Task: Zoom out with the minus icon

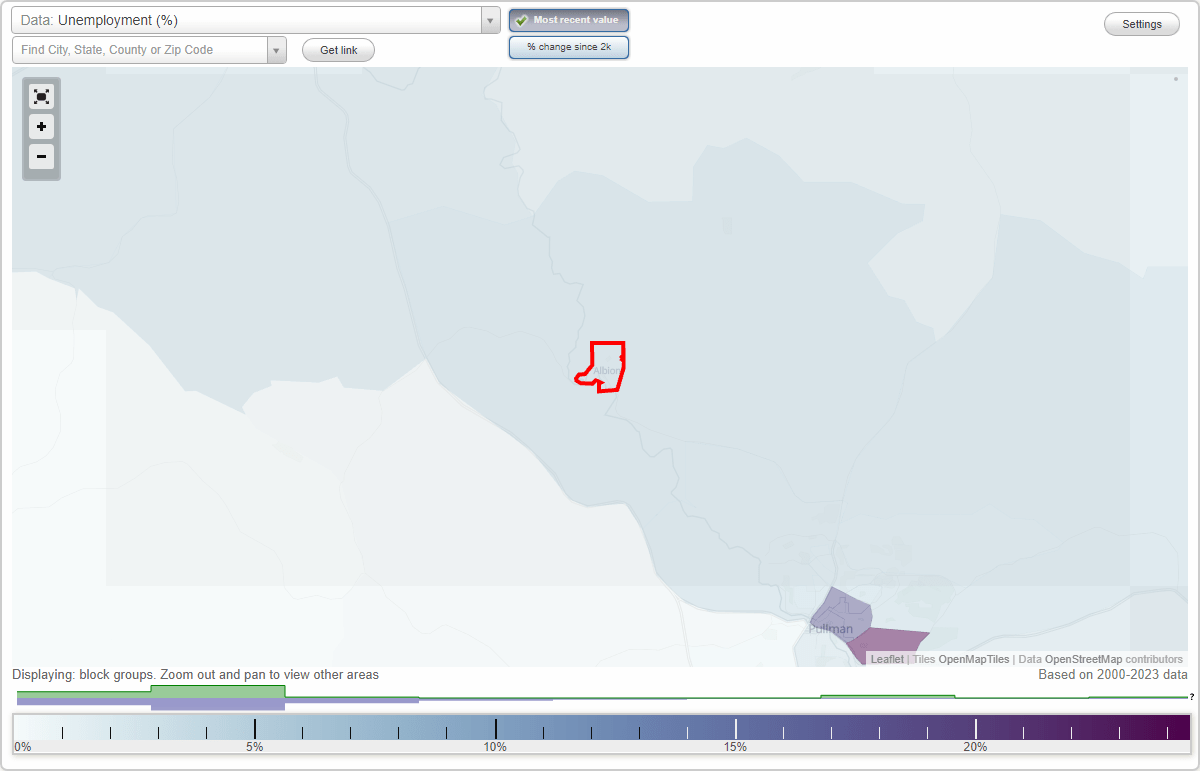Action: (41, 156)
